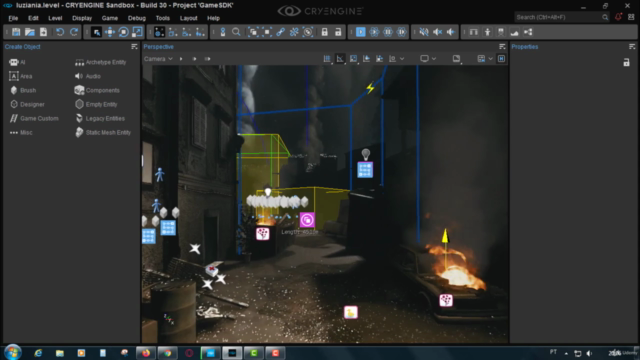Open the Properties panel options menu
Screen dimensions: 640x360
coord(632,47)
